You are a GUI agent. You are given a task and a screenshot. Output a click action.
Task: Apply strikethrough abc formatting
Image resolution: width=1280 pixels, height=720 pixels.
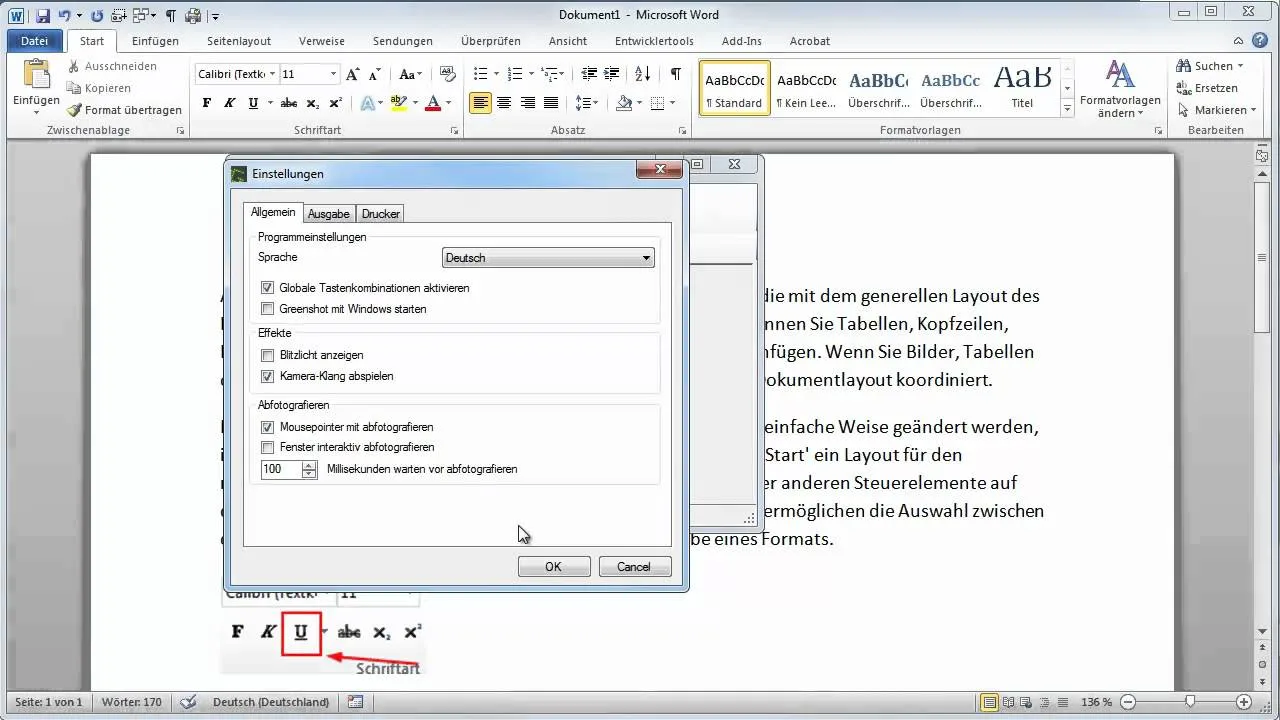(289, 103)
